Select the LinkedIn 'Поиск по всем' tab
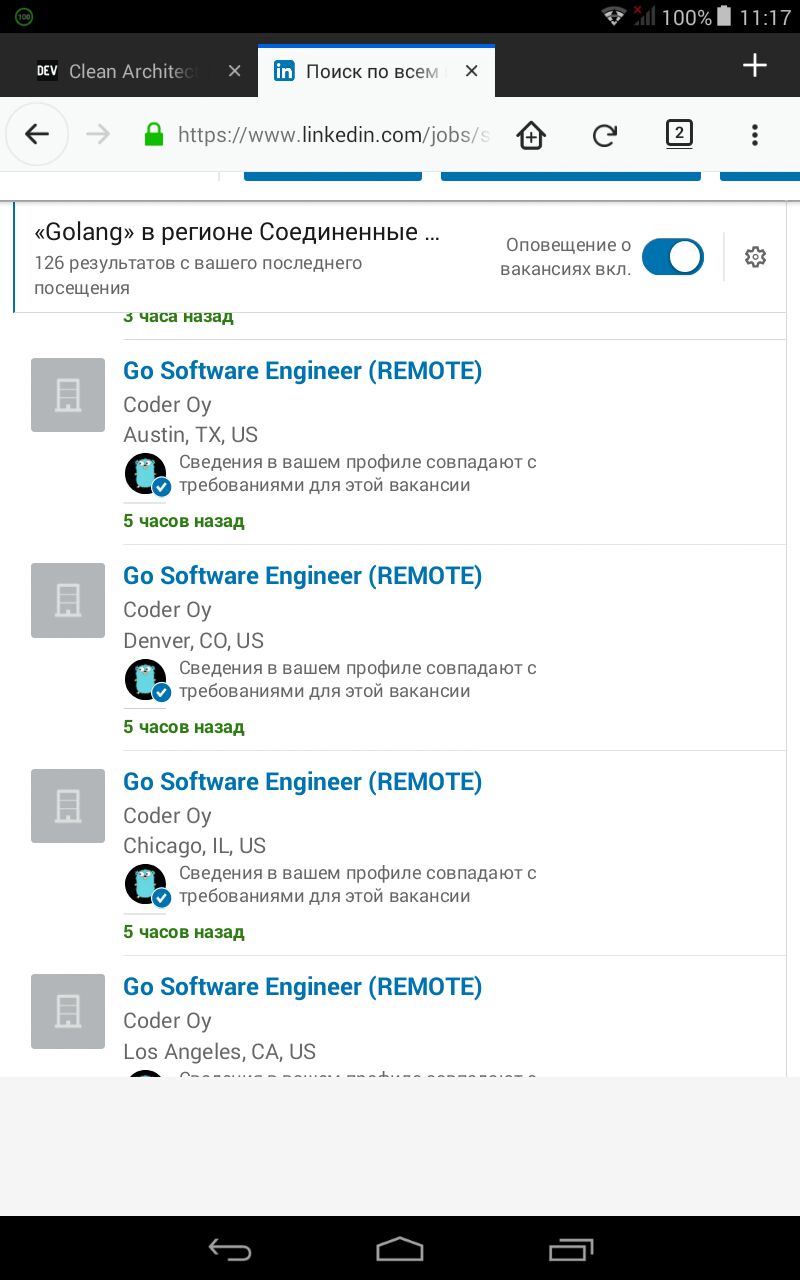The width and height of the screenshot is (800, 1280). 376,71
